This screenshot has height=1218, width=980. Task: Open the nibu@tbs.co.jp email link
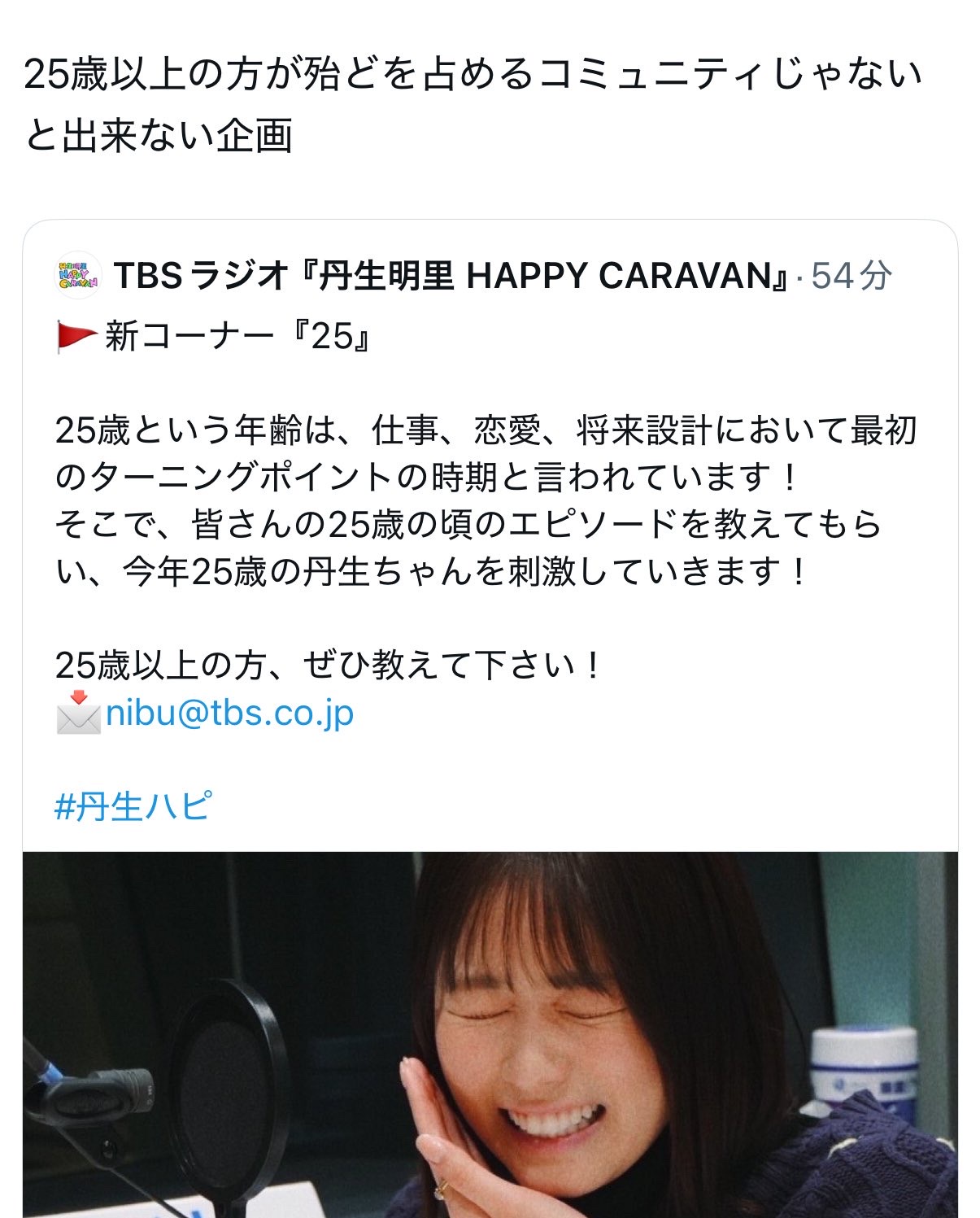point(229,714)
